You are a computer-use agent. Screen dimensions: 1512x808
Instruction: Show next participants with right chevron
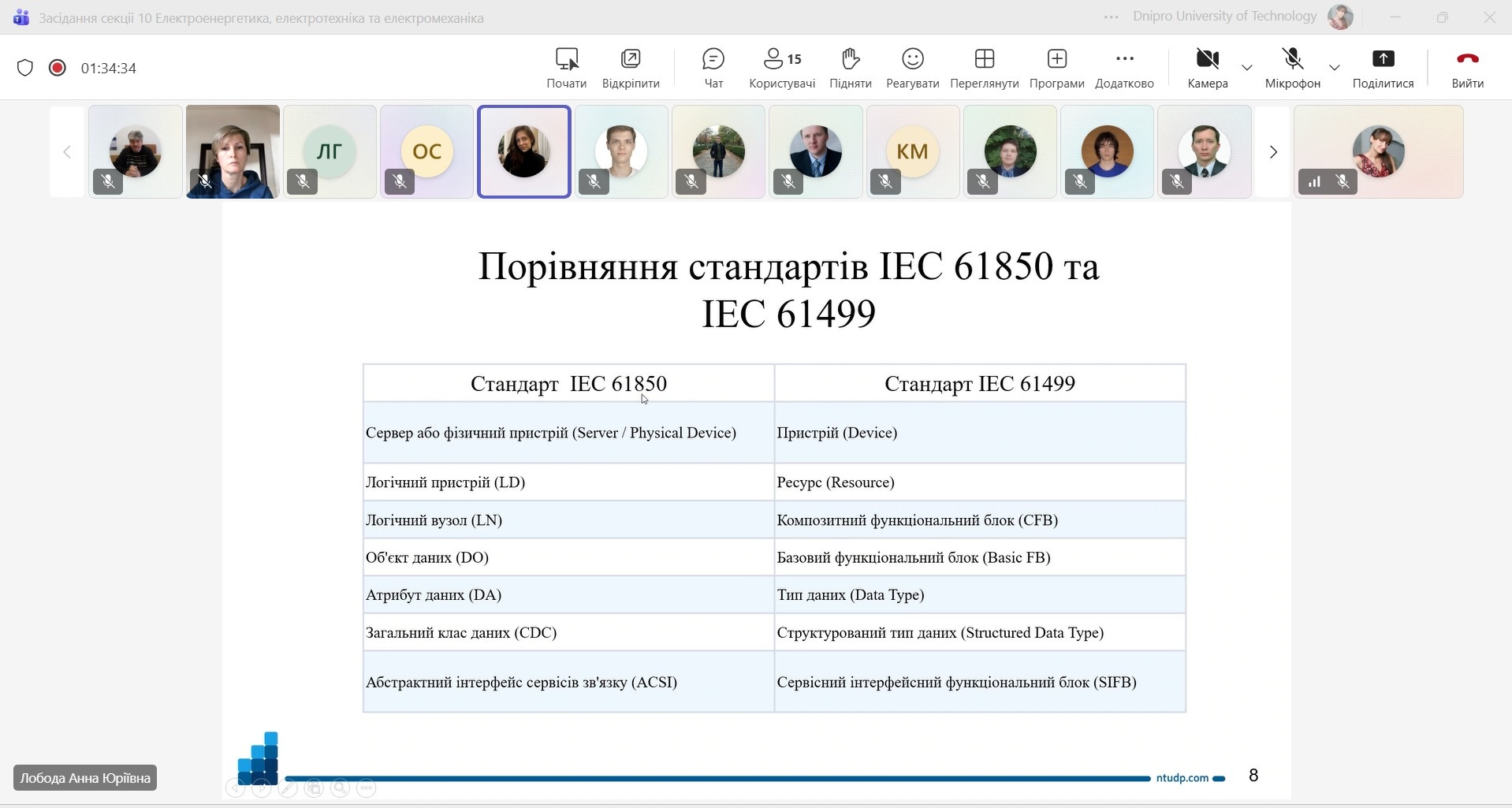tap(1272, 152)
